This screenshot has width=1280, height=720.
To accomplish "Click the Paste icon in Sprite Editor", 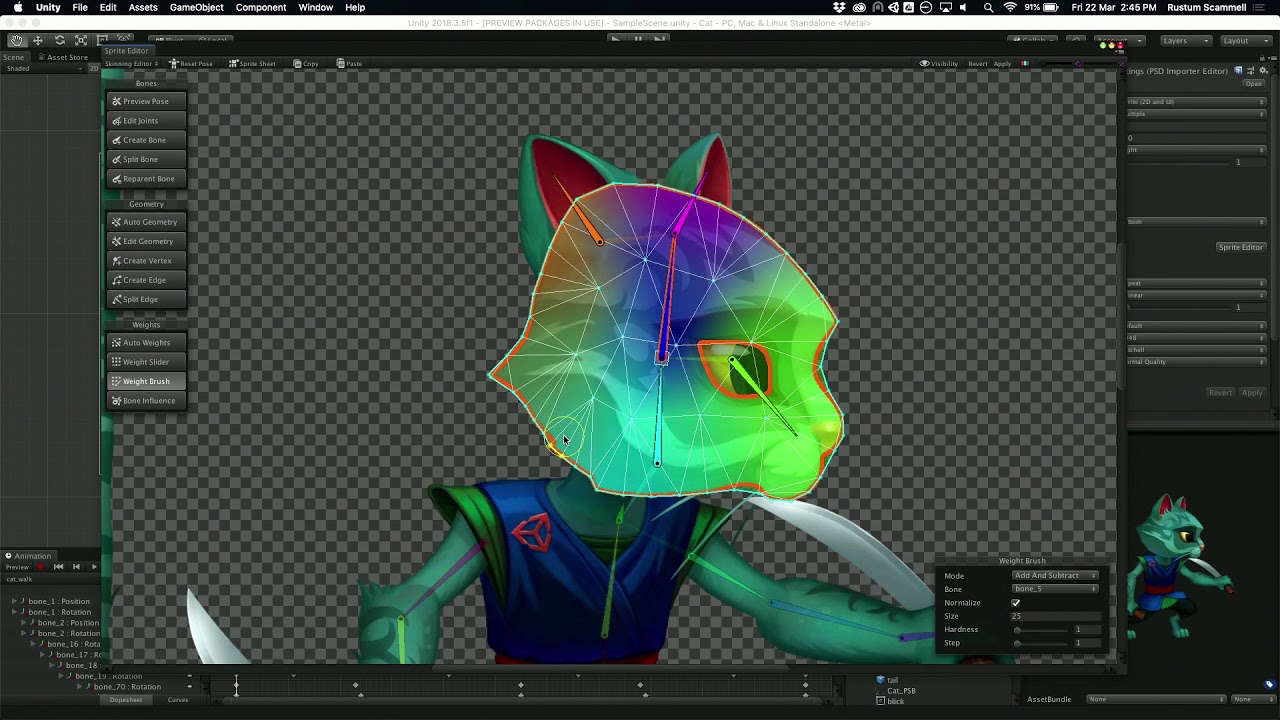I will click(341, 64).
